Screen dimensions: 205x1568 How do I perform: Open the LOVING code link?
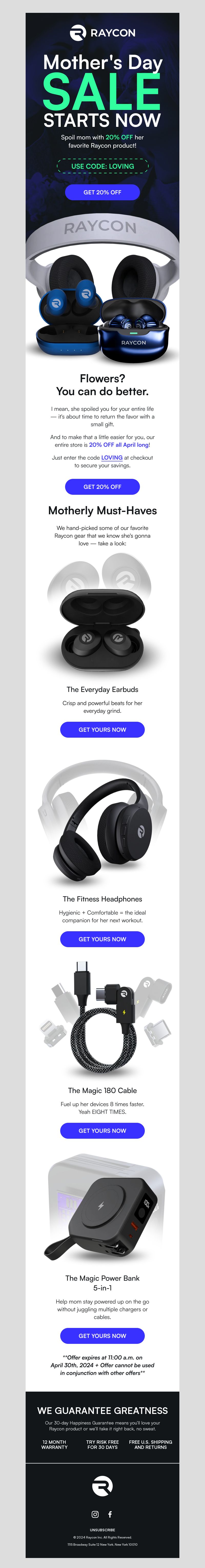click(x=112, y=458)
